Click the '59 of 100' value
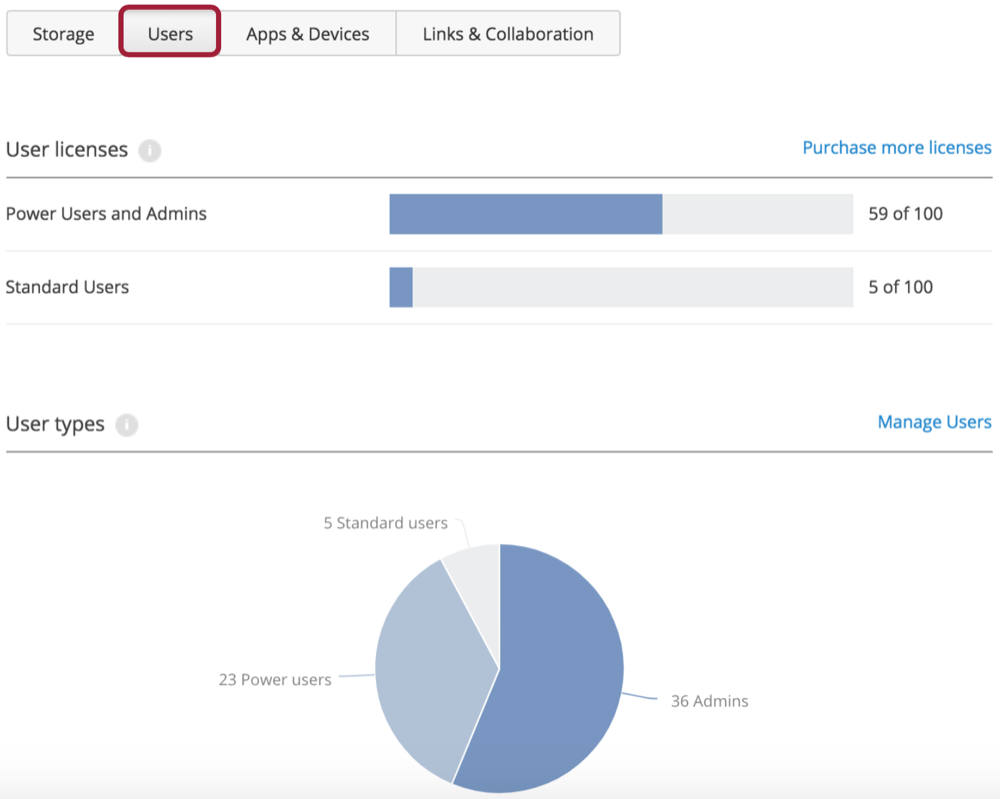1000x799 pixels. click(906, 214)
